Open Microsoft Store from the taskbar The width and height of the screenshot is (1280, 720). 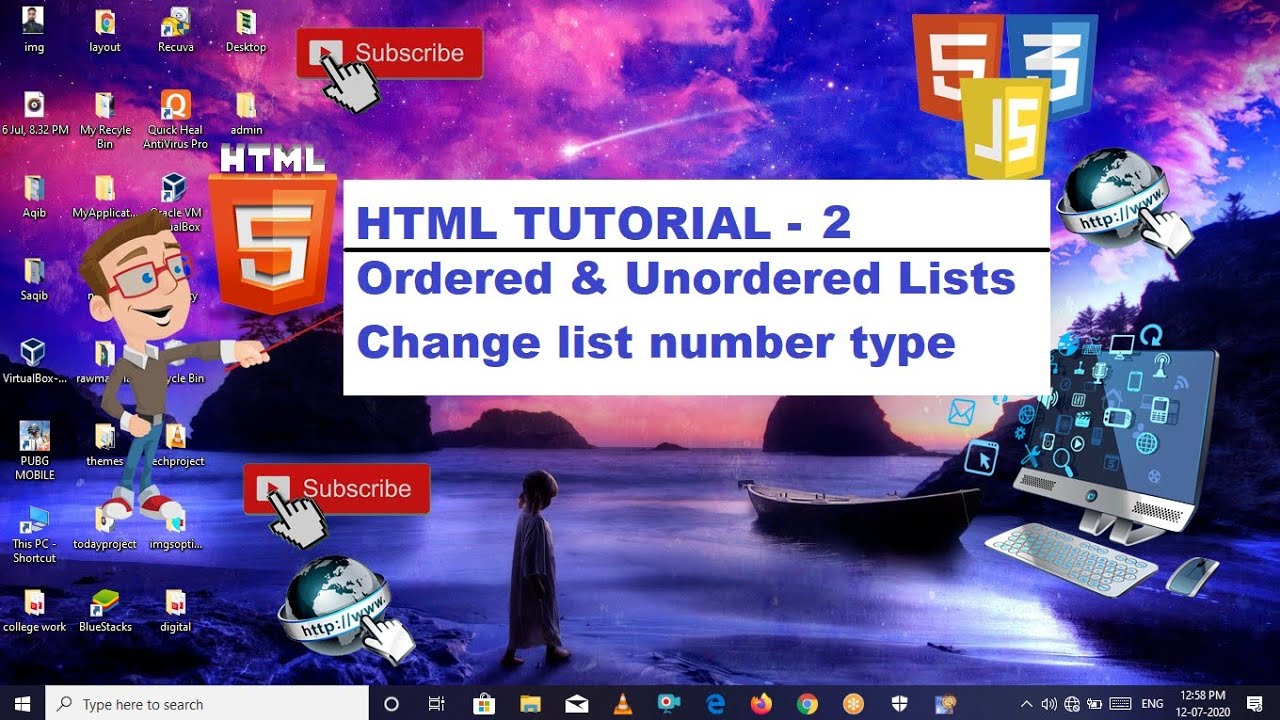[484, 704]
